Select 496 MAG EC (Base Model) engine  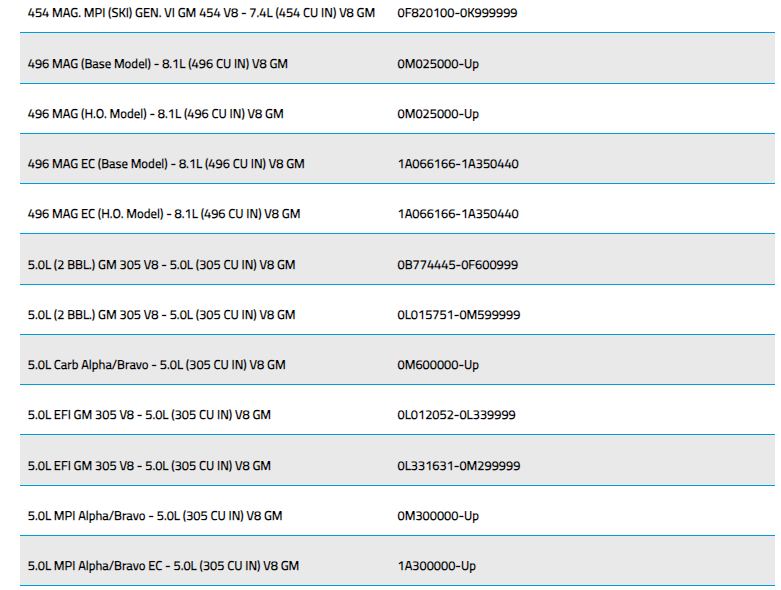pyautogui.click(x=166, y=164)
